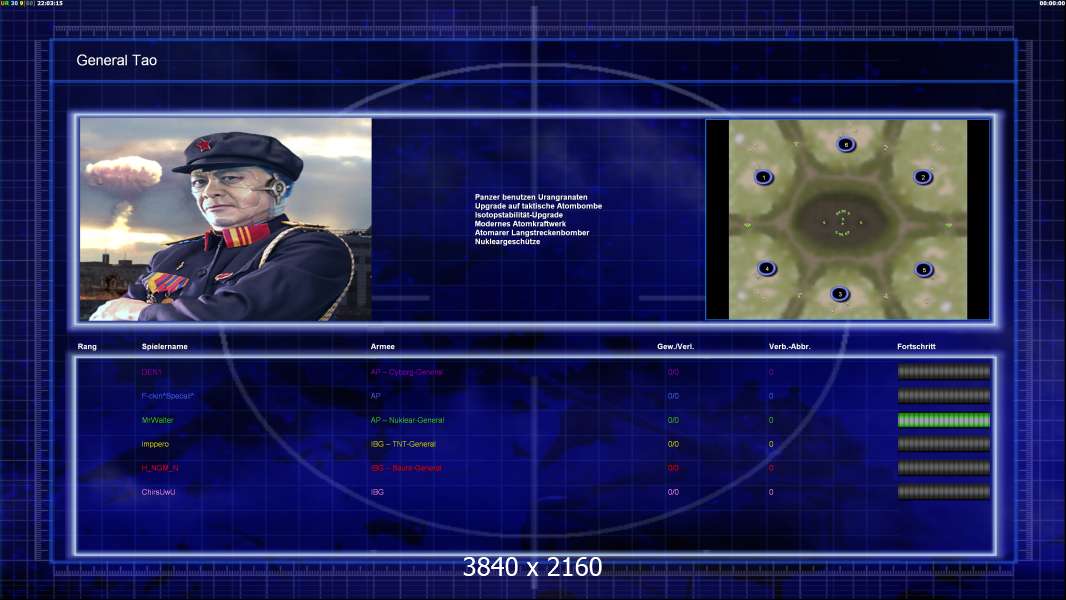Click MrWalter's 0/0 win/loss value
The height and width of the screenshot is (600, 1066).
673,420
